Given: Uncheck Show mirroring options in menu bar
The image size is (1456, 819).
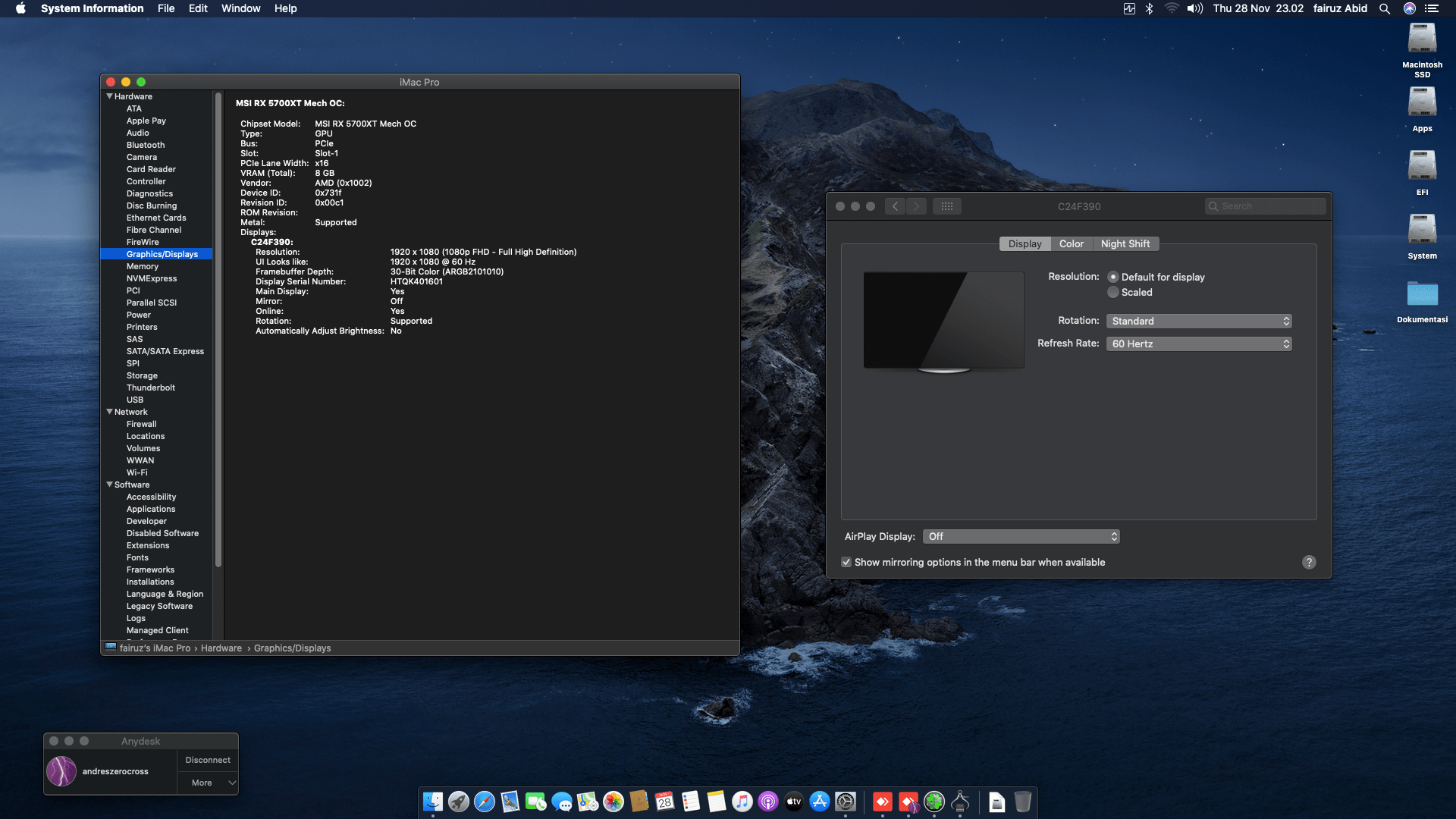Looking at the screenshot, I should tap(847, 562).
